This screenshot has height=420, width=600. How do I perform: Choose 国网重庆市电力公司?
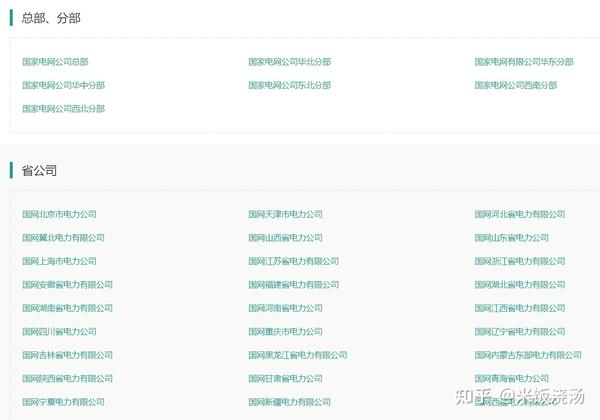click(x=285, y=332)
